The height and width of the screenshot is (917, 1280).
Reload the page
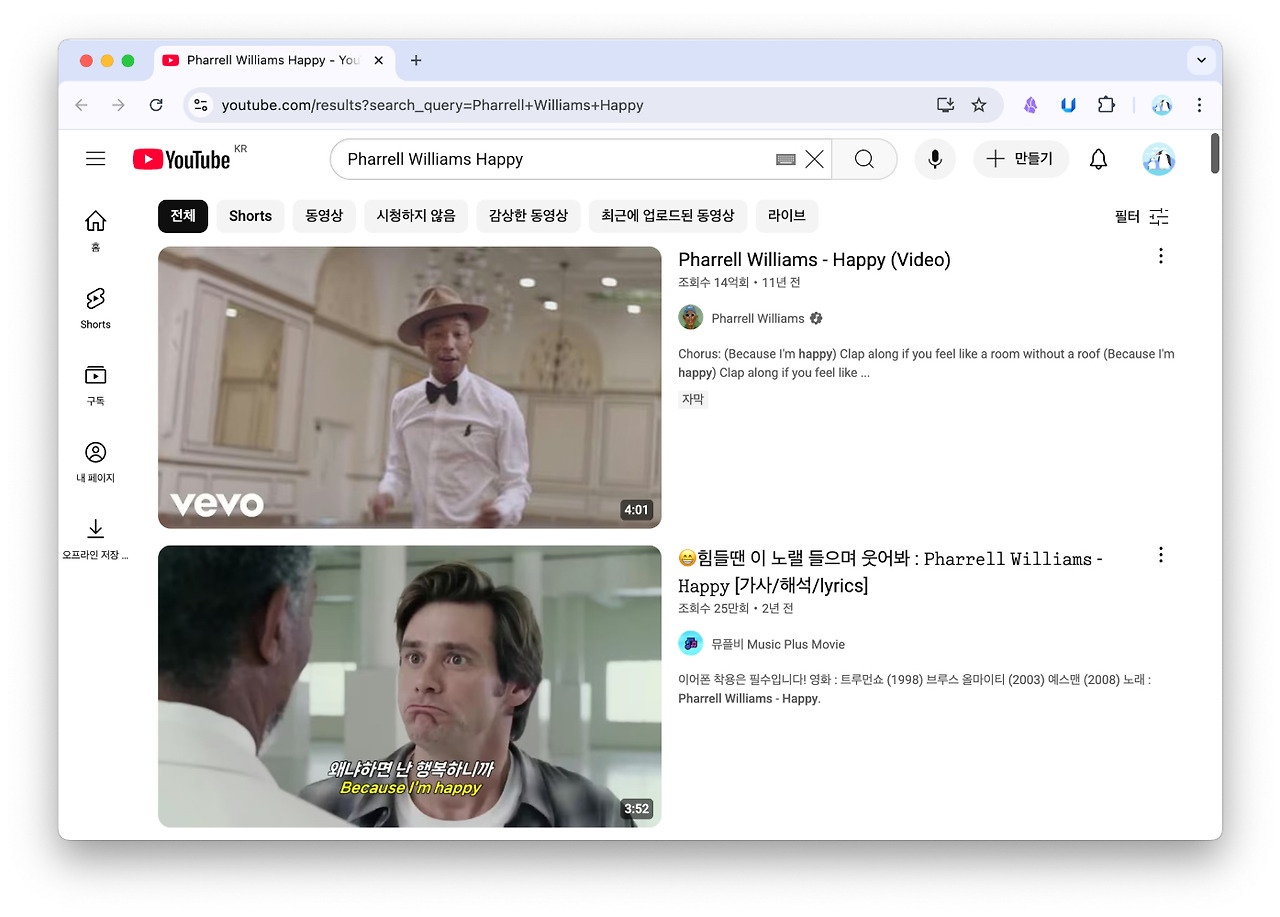click(156, 105)
